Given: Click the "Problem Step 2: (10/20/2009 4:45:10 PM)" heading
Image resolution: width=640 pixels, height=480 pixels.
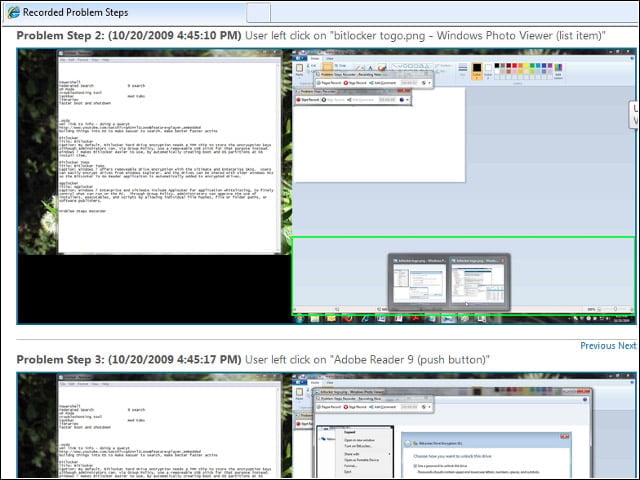Looking at the screenshot, I should (129, 36).
